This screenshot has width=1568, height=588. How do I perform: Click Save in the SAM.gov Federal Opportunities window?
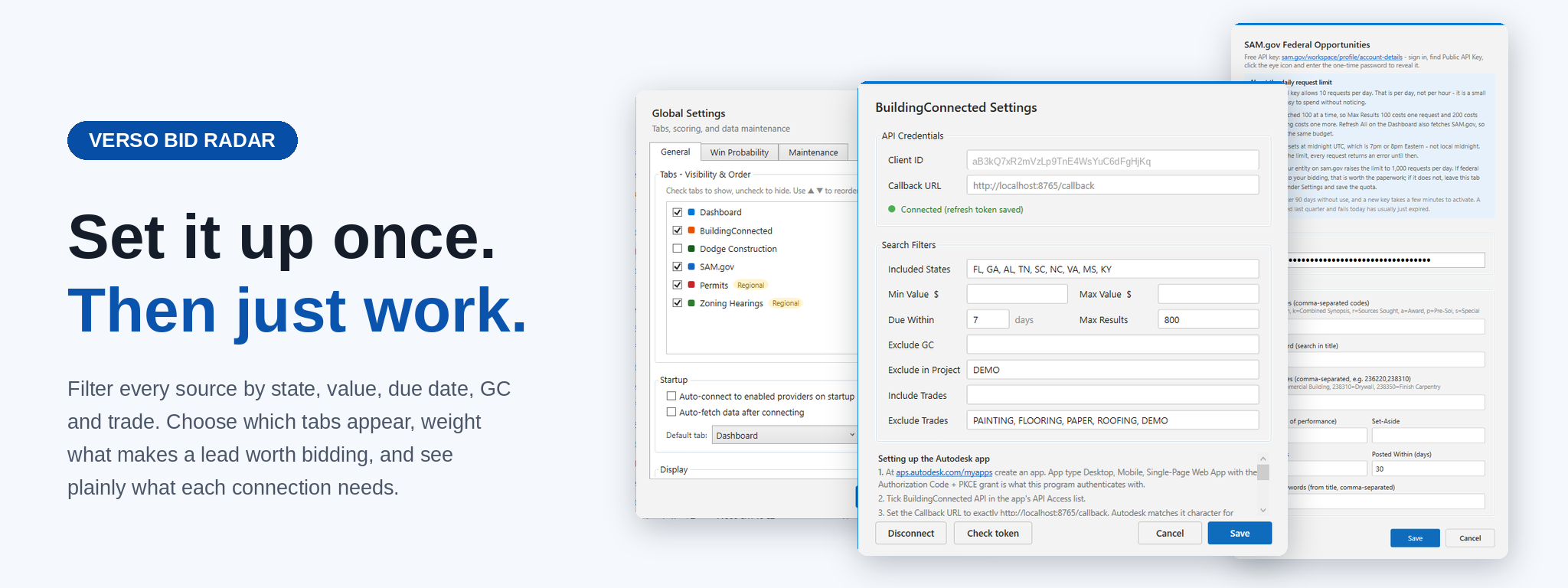point(1415,538)
